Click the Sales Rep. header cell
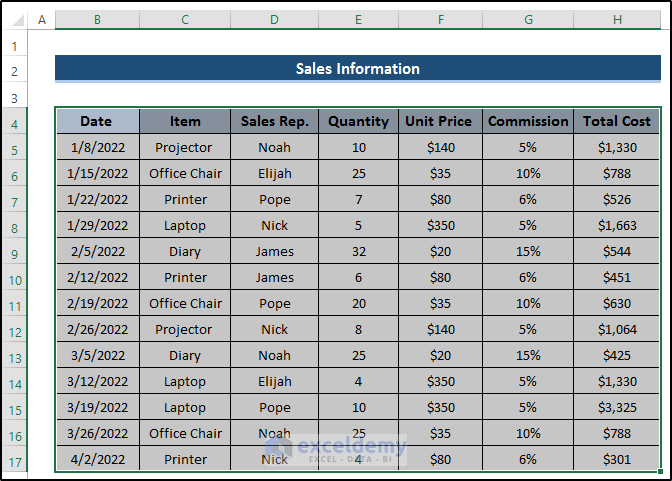Screen dimensions: 672x481 [x=275, y=122]
